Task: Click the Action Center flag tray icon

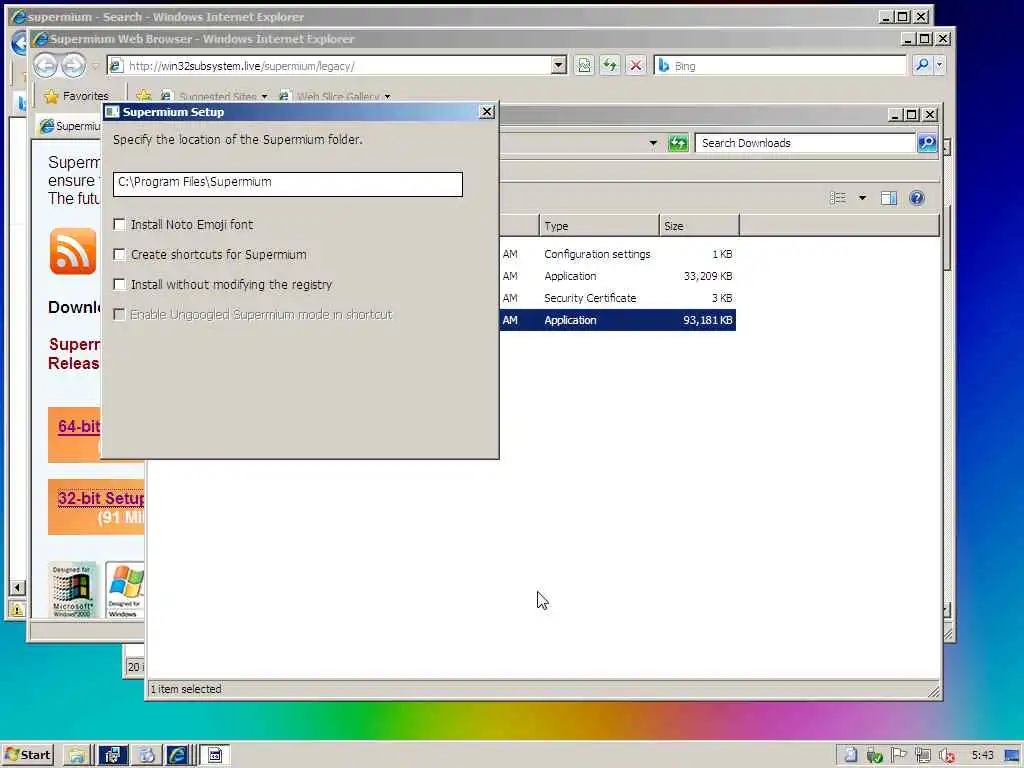Action: coord(899,755)
